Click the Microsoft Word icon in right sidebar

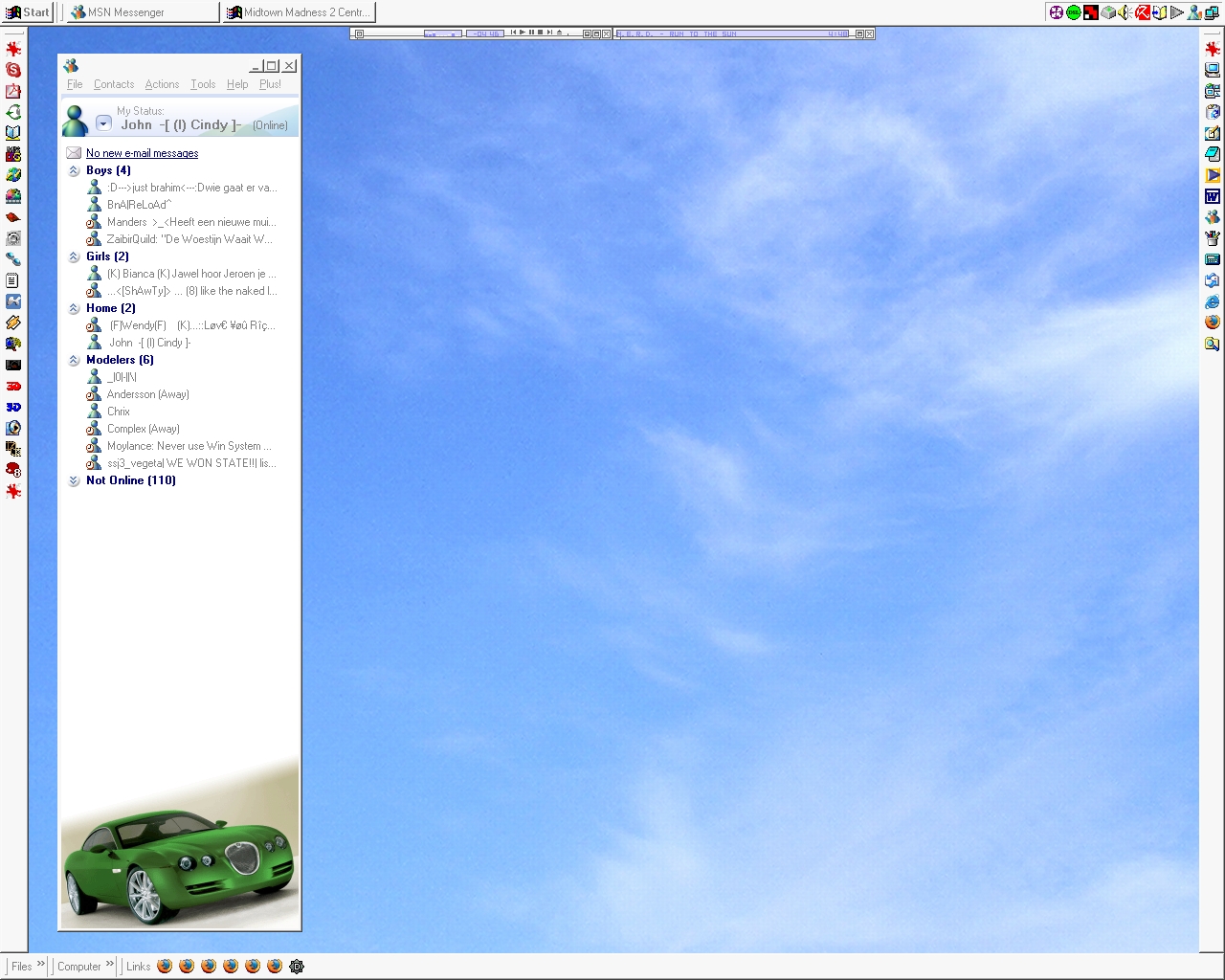click(x=1213, y=196)
